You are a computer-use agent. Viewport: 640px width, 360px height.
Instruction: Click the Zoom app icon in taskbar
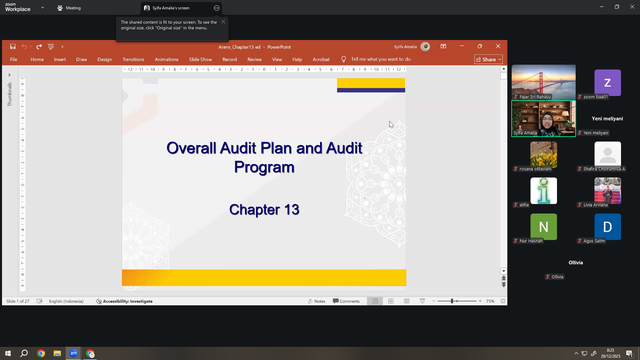(74, 353)
